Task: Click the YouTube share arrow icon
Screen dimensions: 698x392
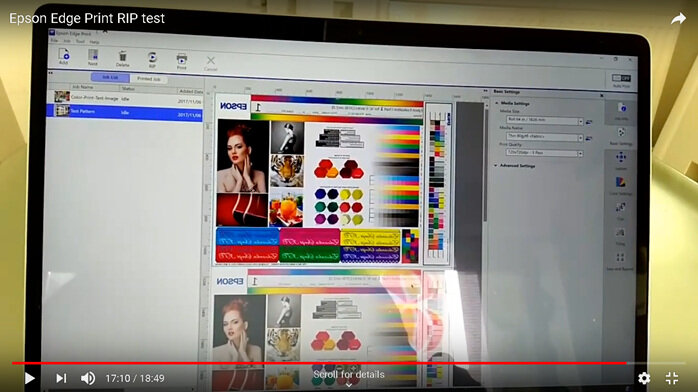Action: coord(678,19)
